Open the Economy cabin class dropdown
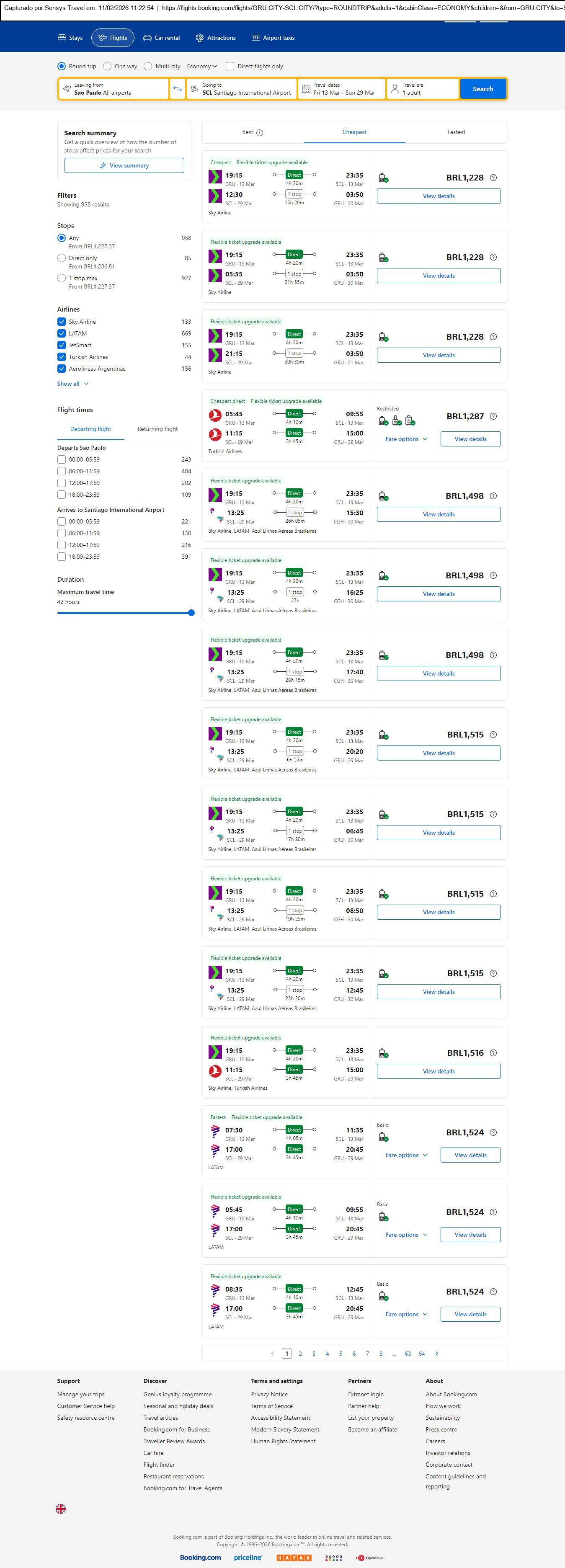Screen dimensions: 565x1568 tap(202, 66)
